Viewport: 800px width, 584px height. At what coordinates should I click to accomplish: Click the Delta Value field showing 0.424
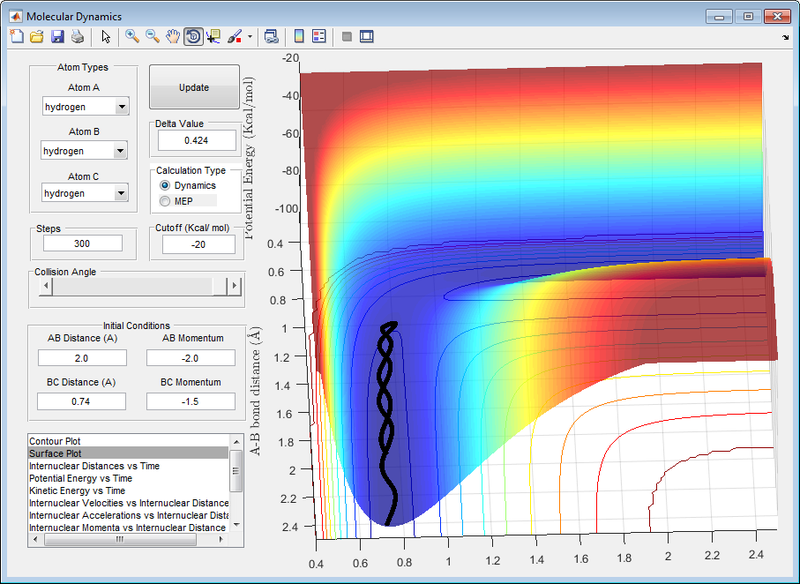coord(196,140)
